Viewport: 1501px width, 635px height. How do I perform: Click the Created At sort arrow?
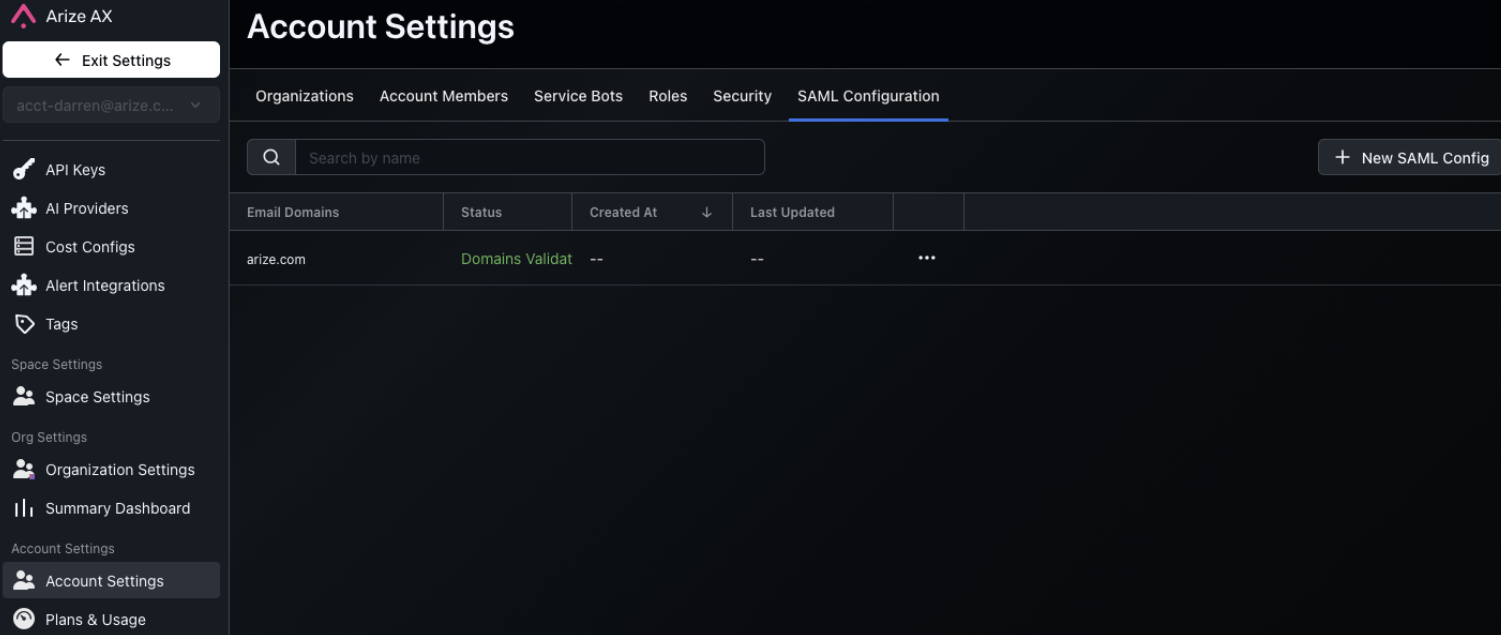point(707,212)
